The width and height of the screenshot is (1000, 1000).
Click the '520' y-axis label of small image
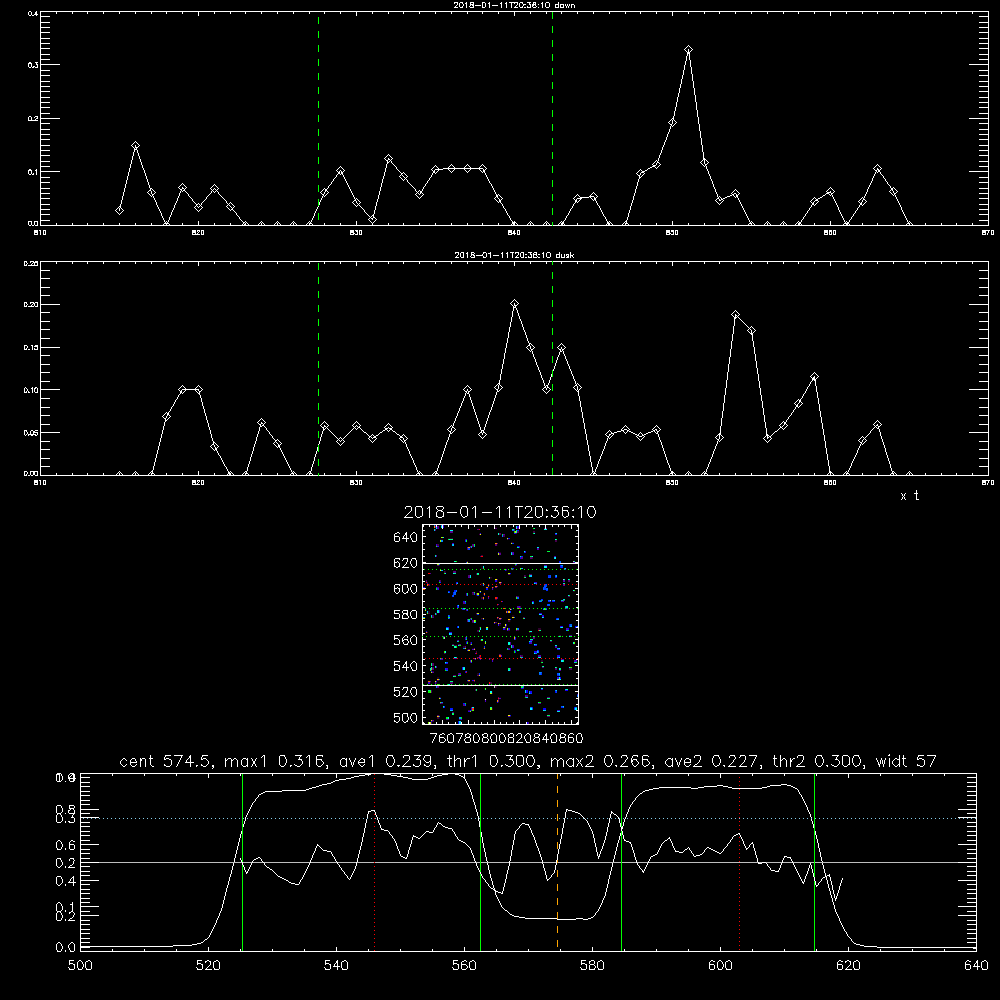[x=406, y=692]
